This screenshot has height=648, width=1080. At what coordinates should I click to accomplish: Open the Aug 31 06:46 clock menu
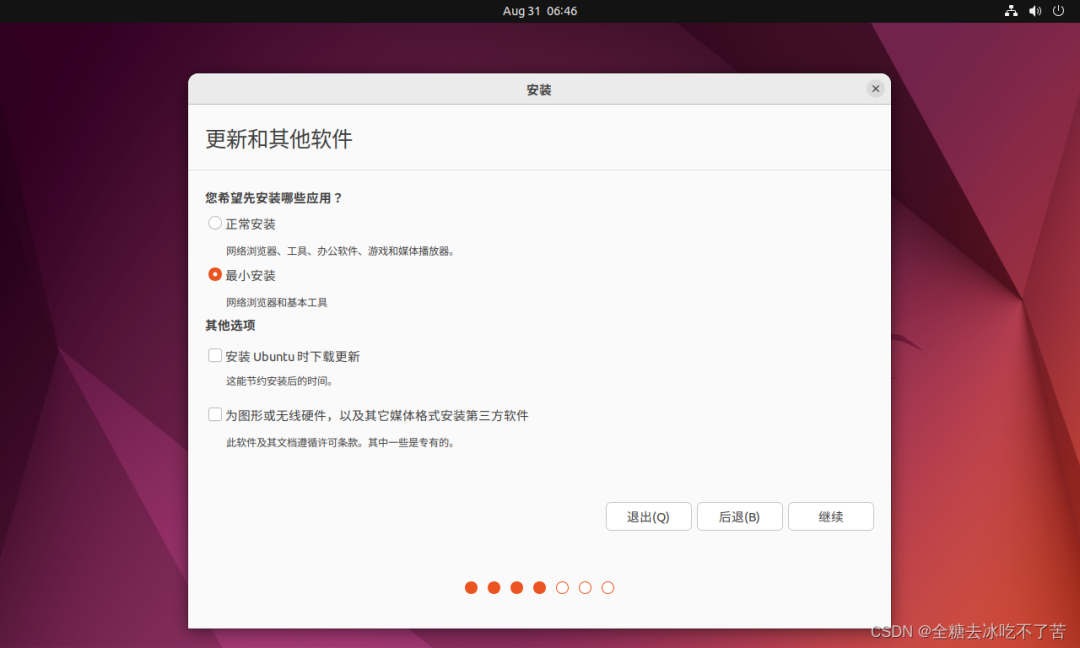[539, 11]
